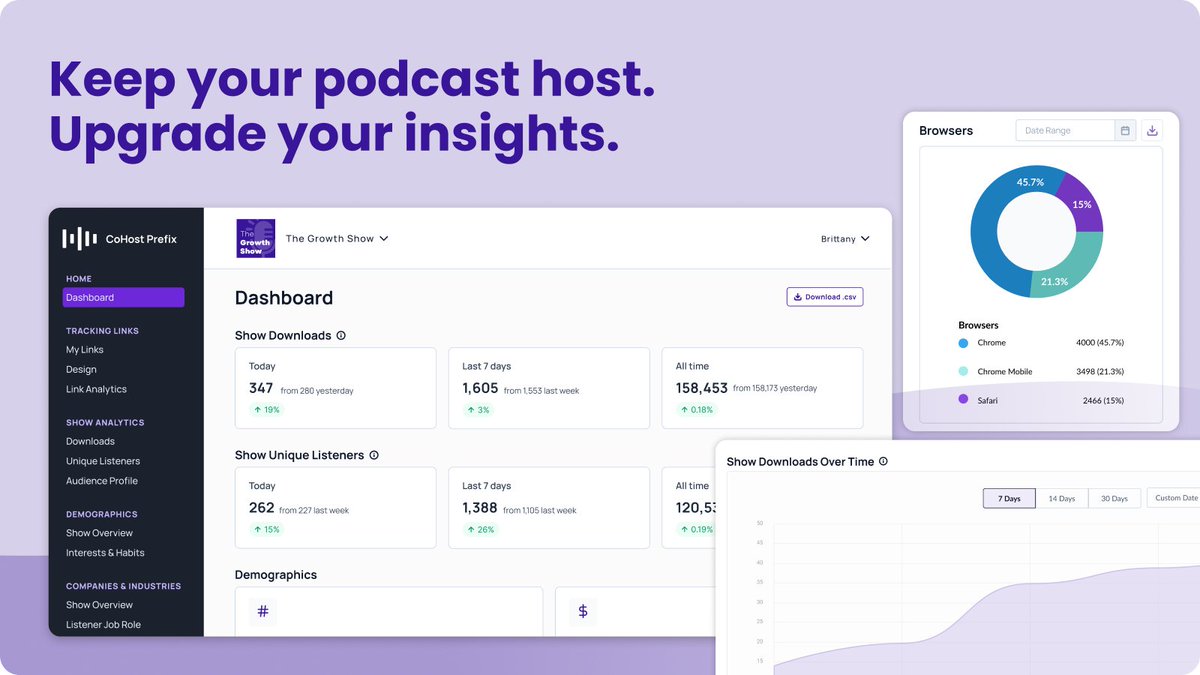Click the download icon in Browsers panel
This screenshot has width=1200, height=675.
1152,131
